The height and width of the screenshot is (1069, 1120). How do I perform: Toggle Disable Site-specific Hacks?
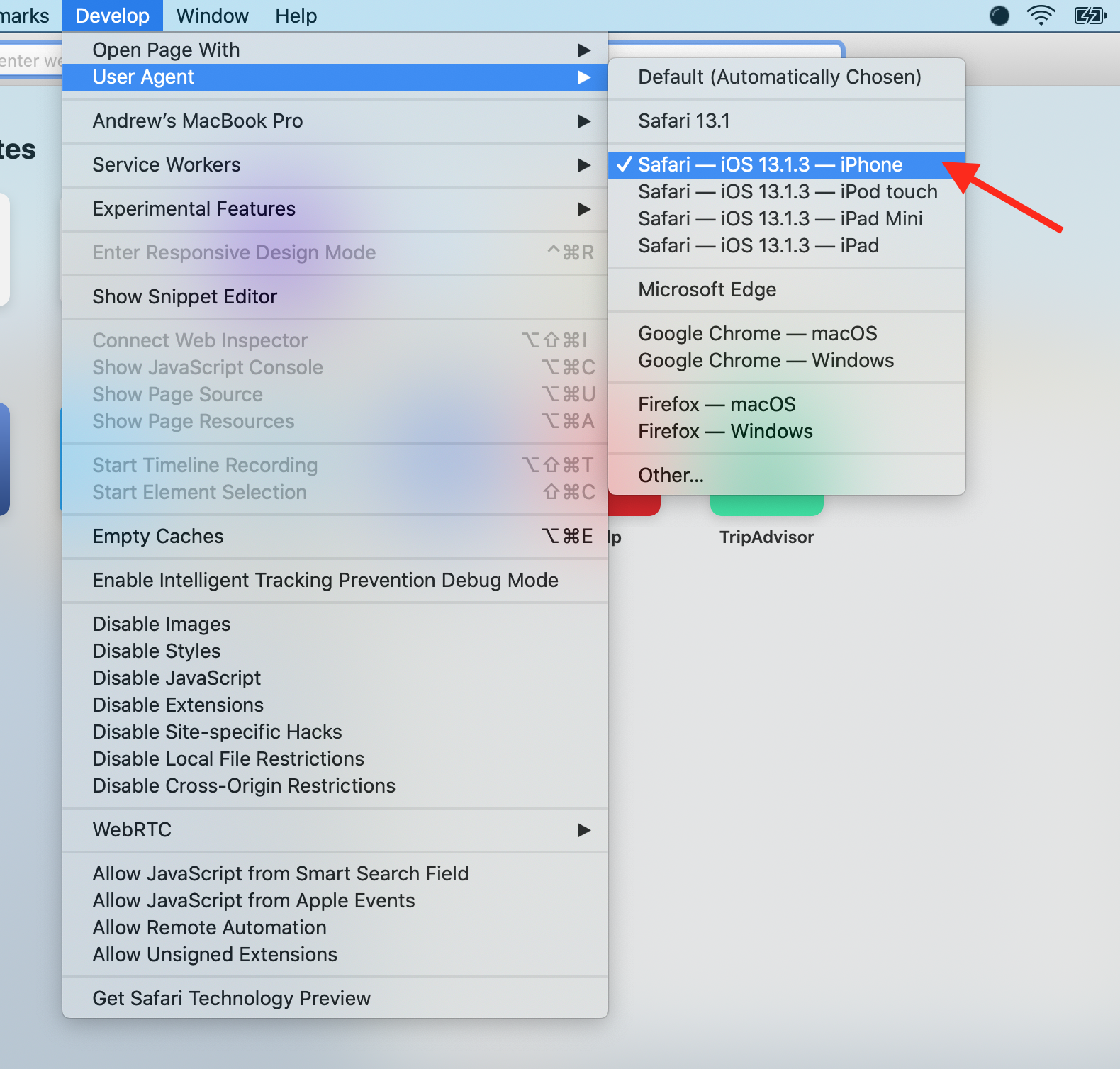click(335, 732)
